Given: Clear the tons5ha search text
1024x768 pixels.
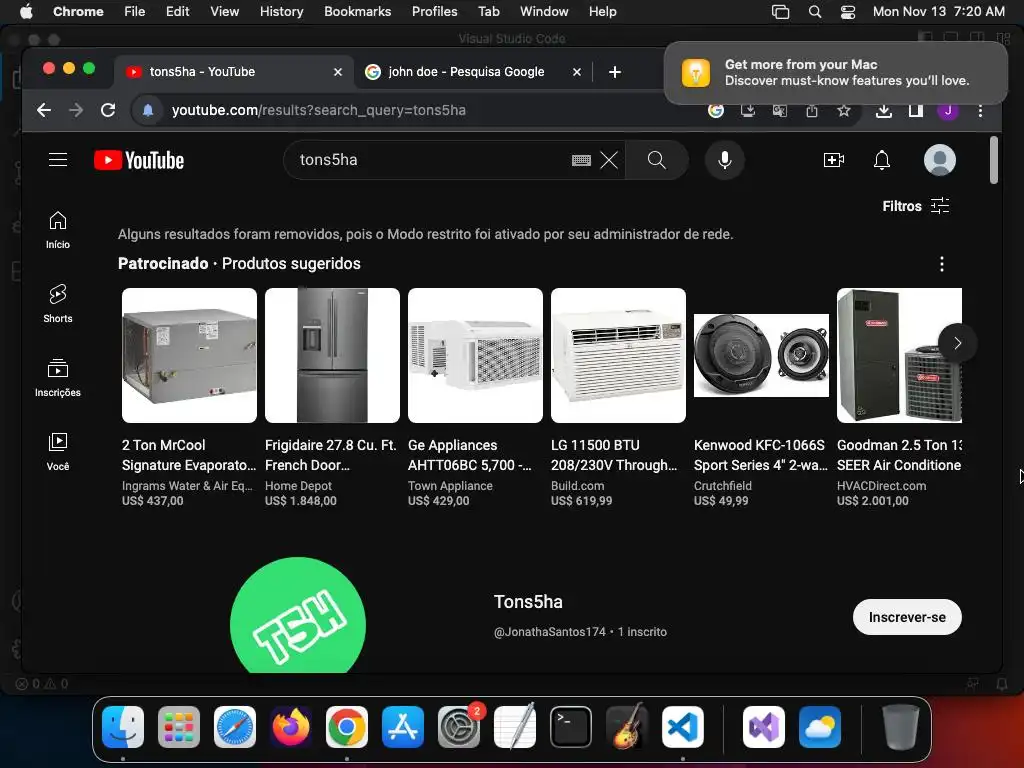Looking at the screenshot, I should click(609, 160).
